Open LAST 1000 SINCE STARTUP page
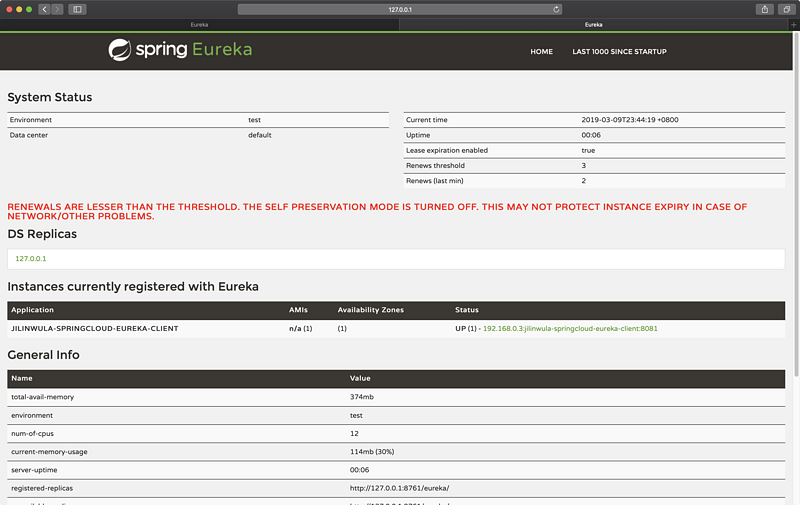Viewport: 800px width, 505px height. (x=619, y=52)
